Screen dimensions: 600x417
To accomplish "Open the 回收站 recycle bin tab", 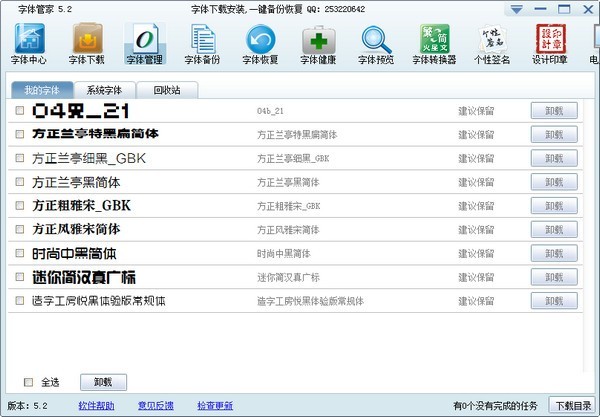I will point(166,90).
